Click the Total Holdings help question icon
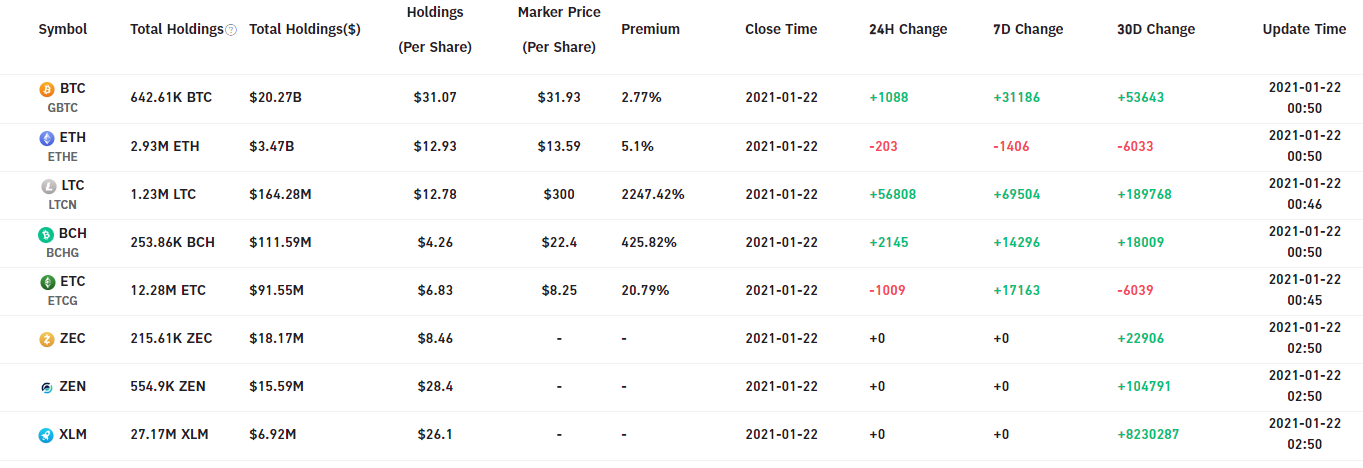 tap(231, 30)
